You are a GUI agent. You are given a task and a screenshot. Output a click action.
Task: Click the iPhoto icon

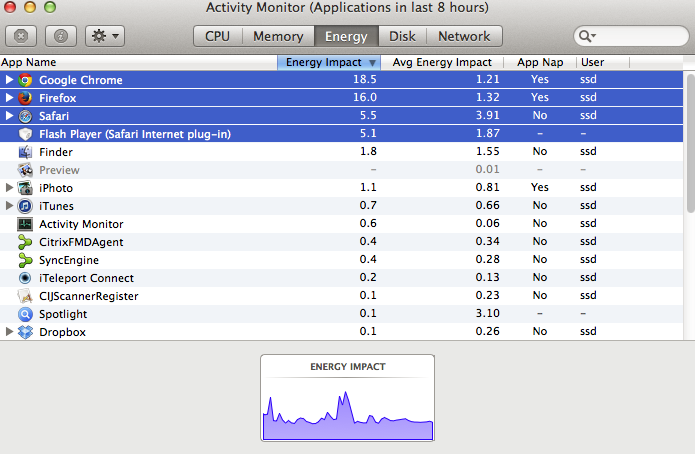[25, 188]
